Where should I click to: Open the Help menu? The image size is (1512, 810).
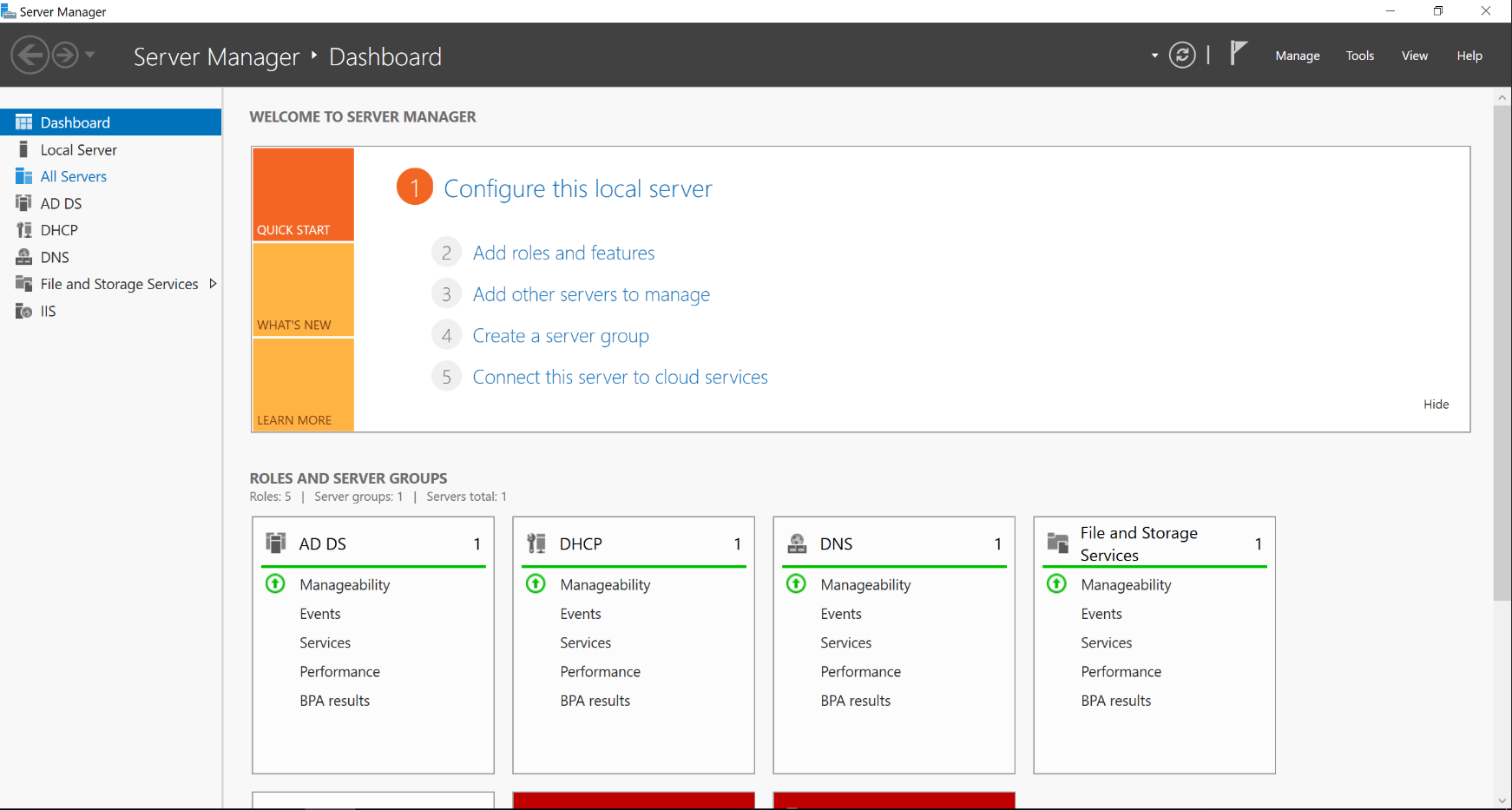1469,56
